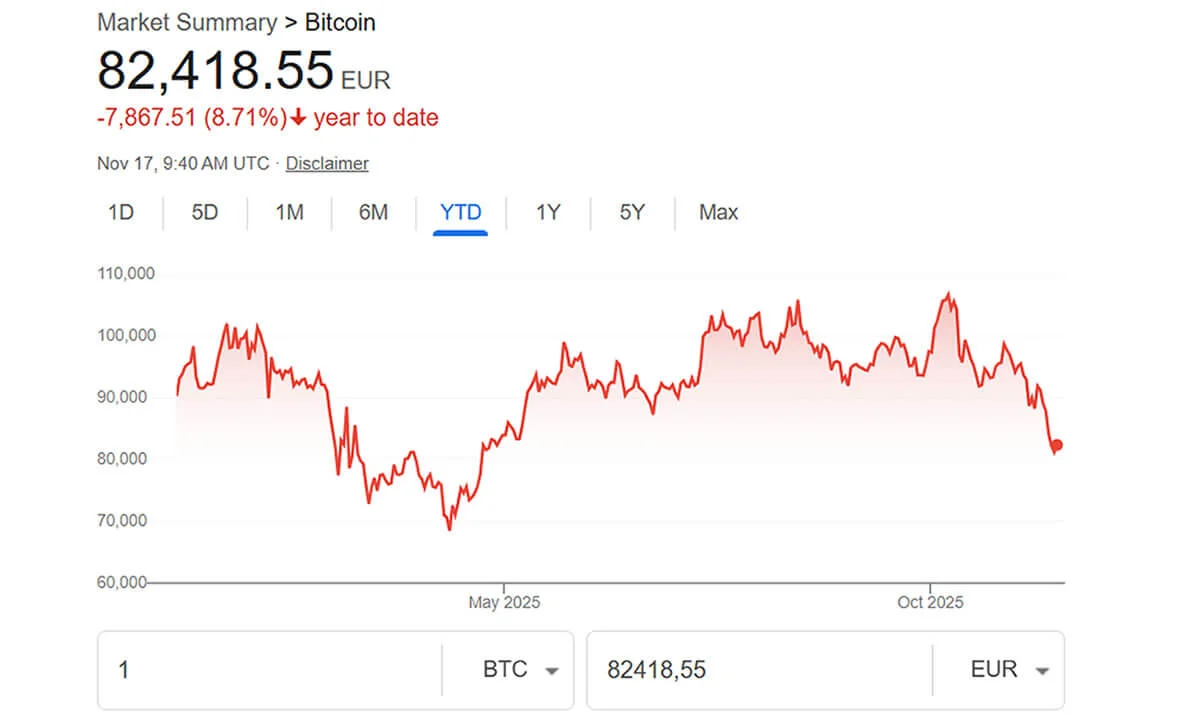Click the BTC amount input field

click(x=270, y=670)
